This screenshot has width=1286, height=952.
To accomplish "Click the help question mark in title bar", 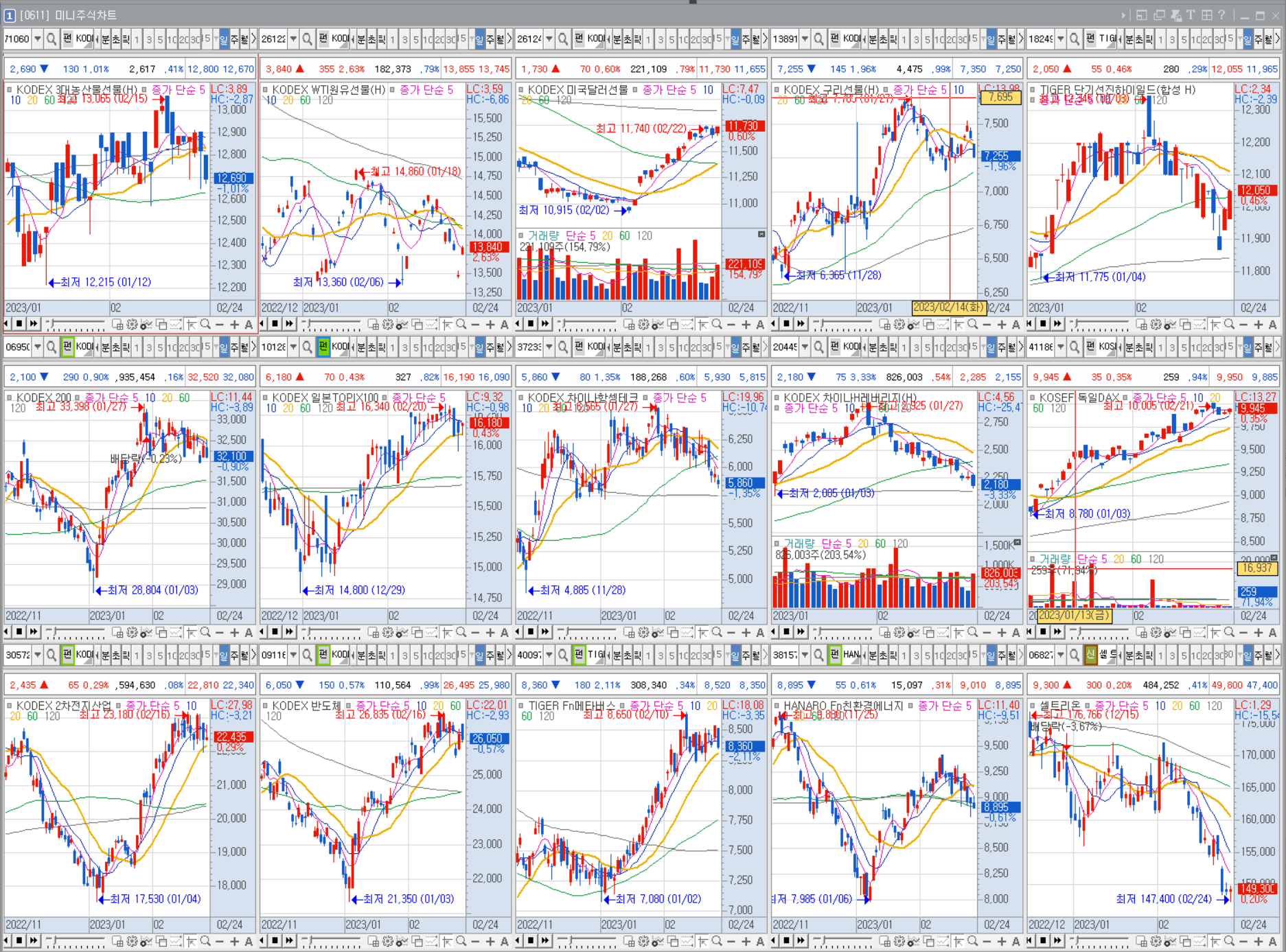I will coord(1221,15).
